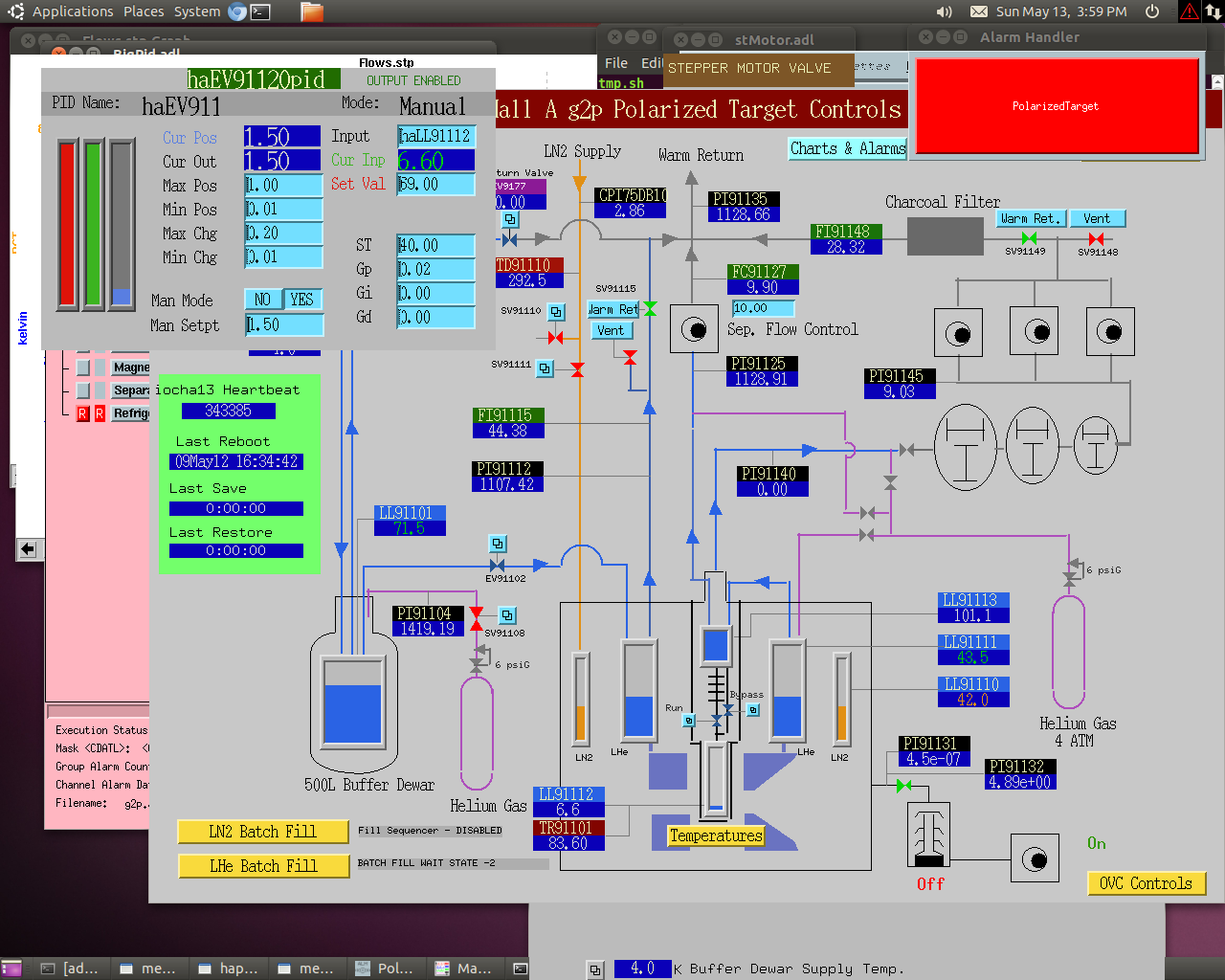Viewport: 1225px width, 980px height.
Task: Click the Vent button beside Warm Ret.
Action: [x=1097, y=218]
